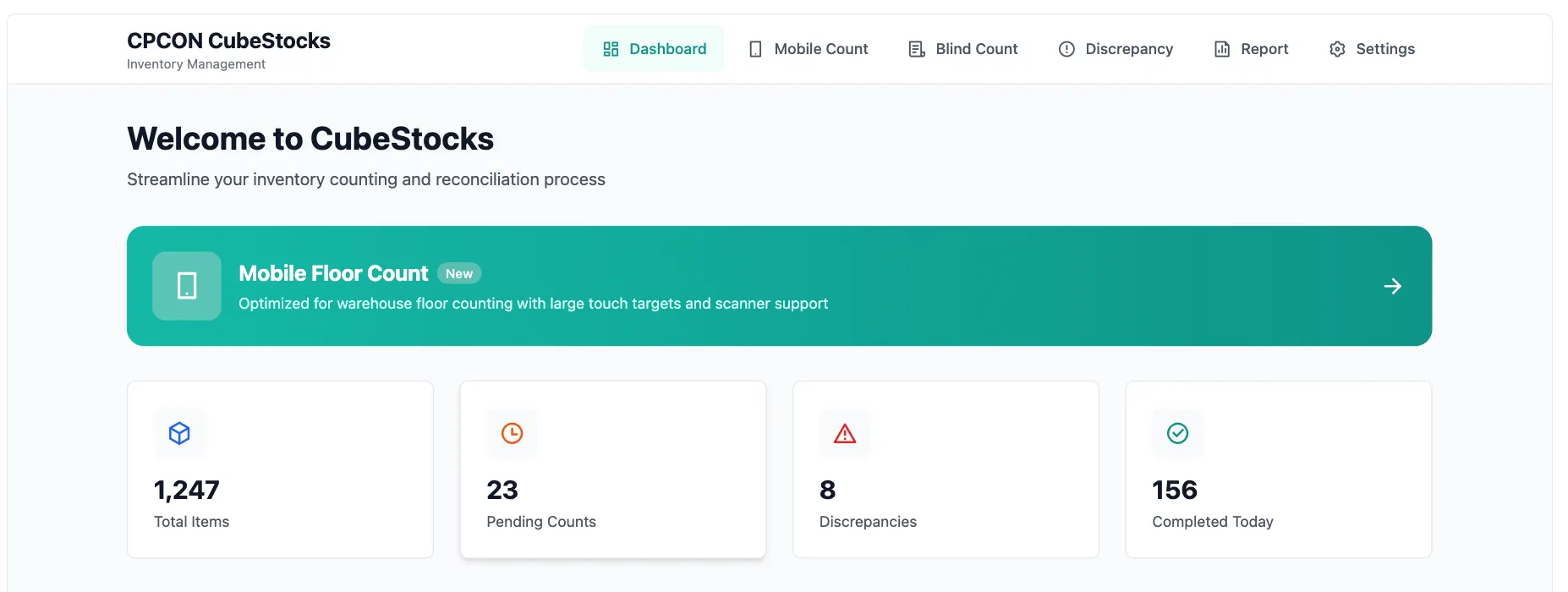The height and width of the screenshot is (592, 1568).
Task: Open the Mobile Count tab
Action: tap(820, 49)
